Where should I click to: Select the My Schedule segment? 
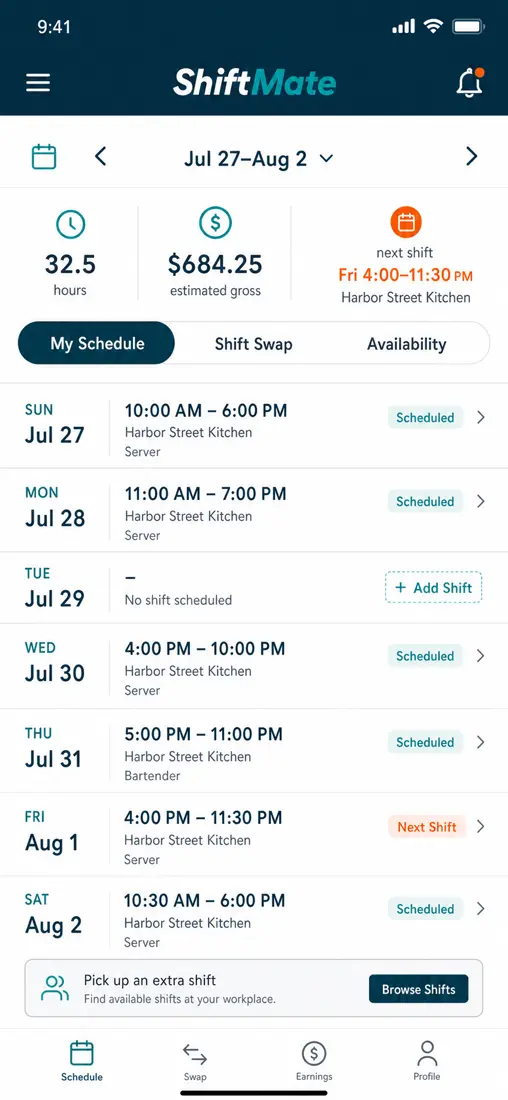point(97,343)
